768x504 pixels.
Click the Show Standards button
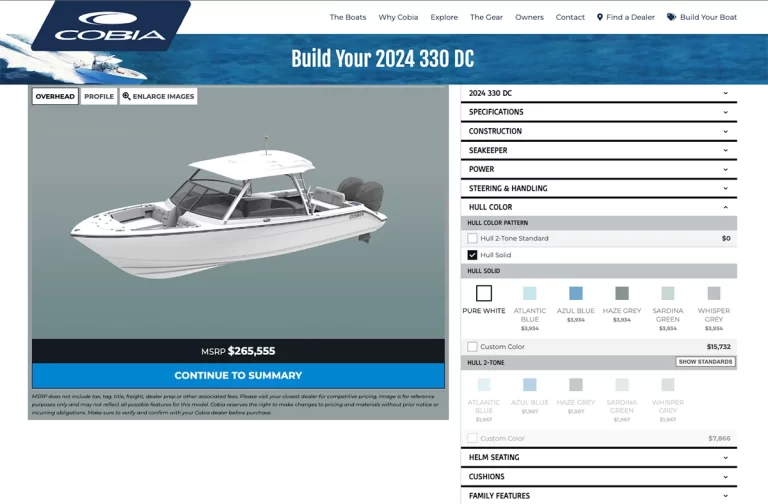tap(705, 361)
